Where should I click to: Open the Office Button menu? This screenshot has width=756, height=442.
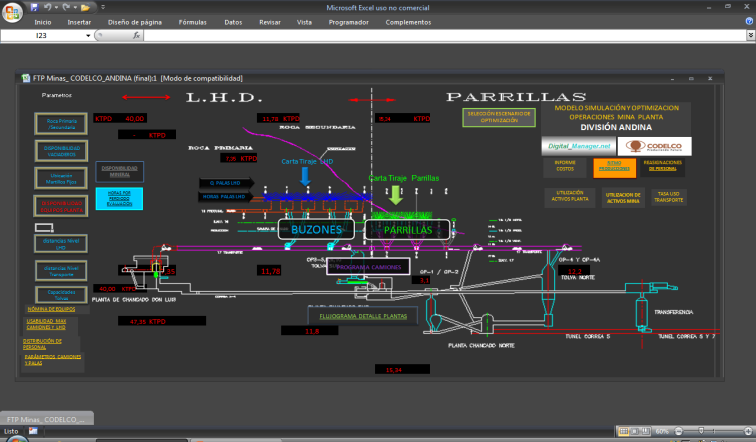12,12
